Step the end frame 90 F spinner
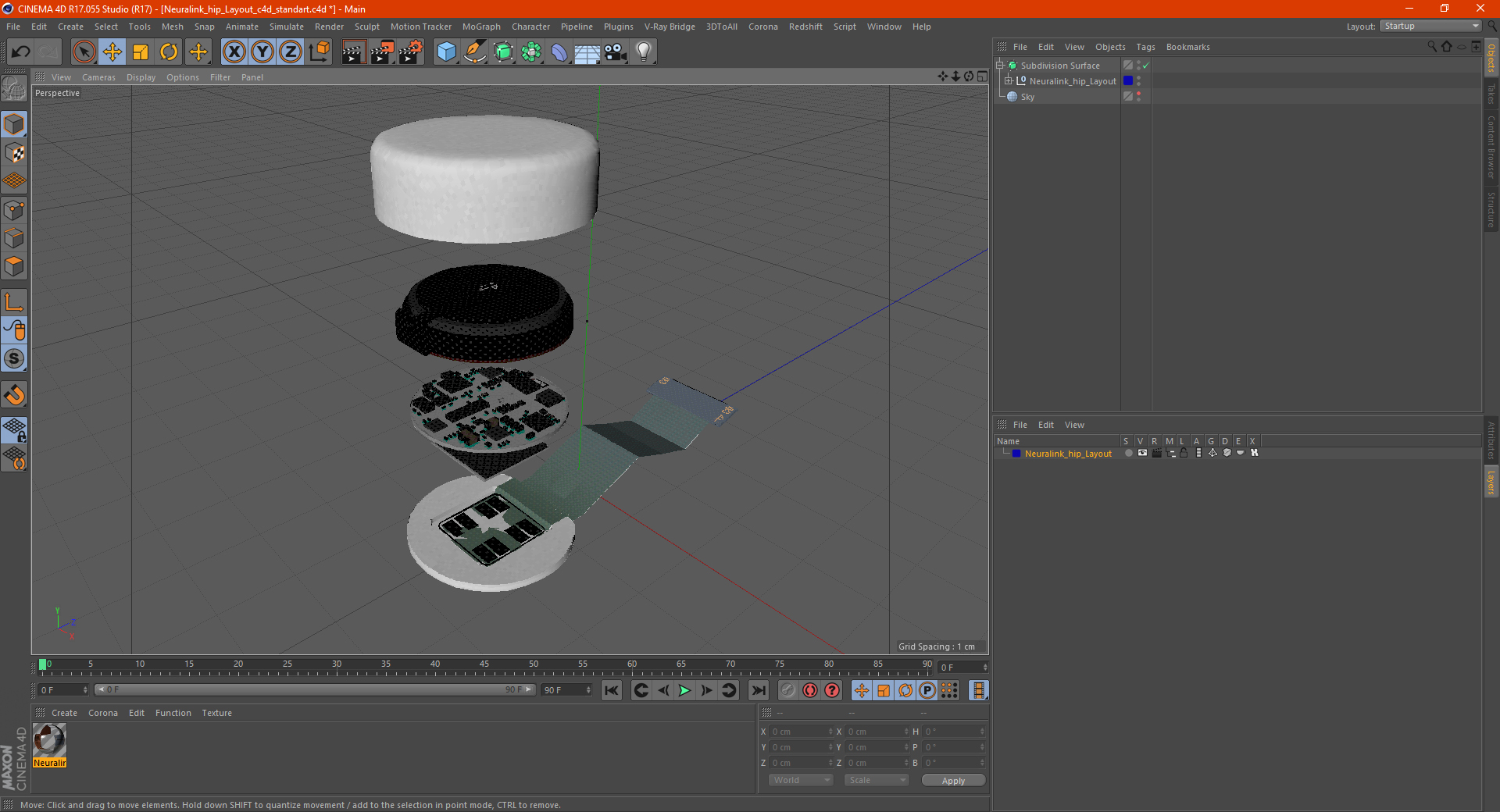 point(588,690)
